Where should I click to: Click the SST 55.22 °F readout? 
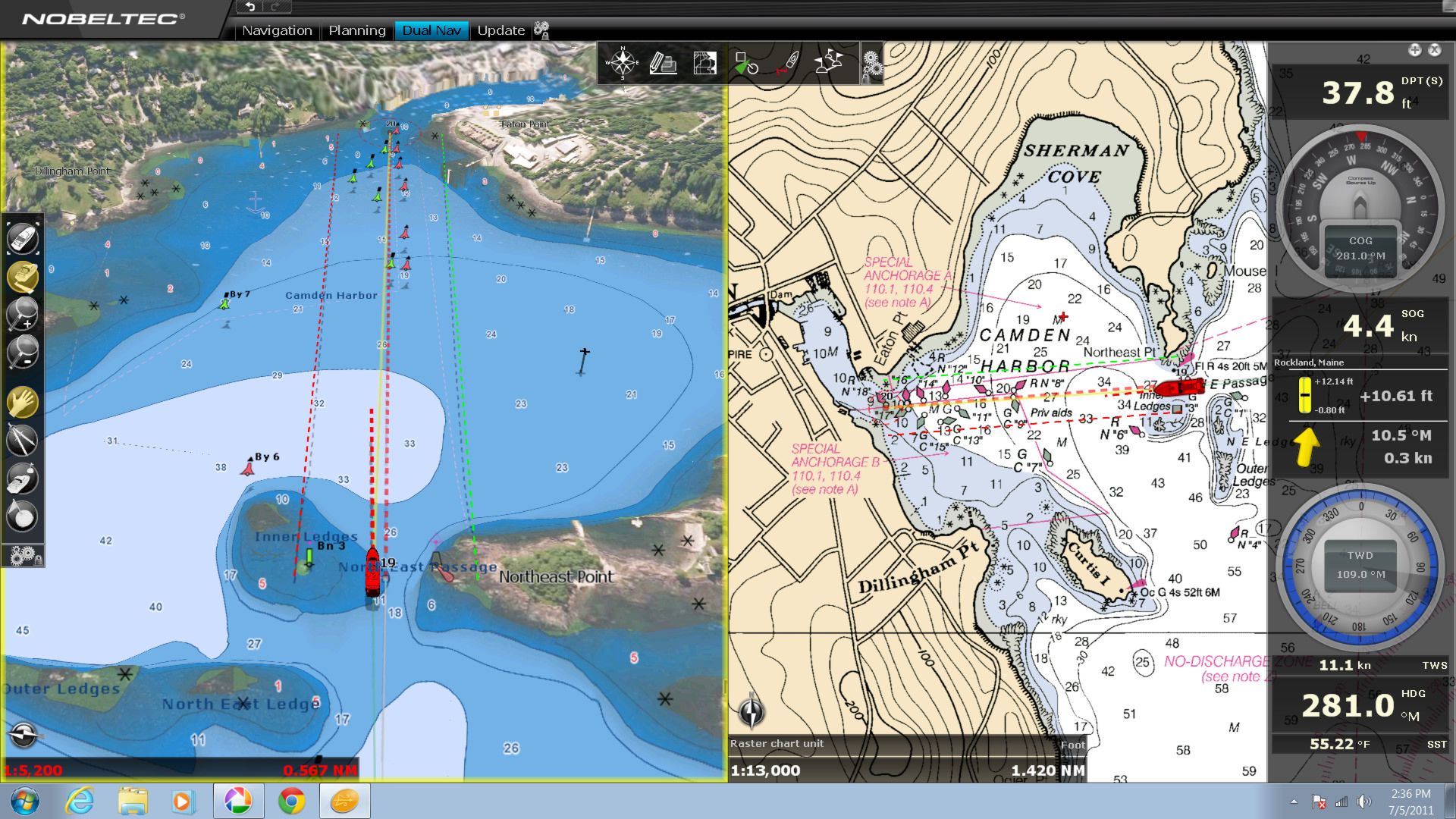(x=1361, y=744)
